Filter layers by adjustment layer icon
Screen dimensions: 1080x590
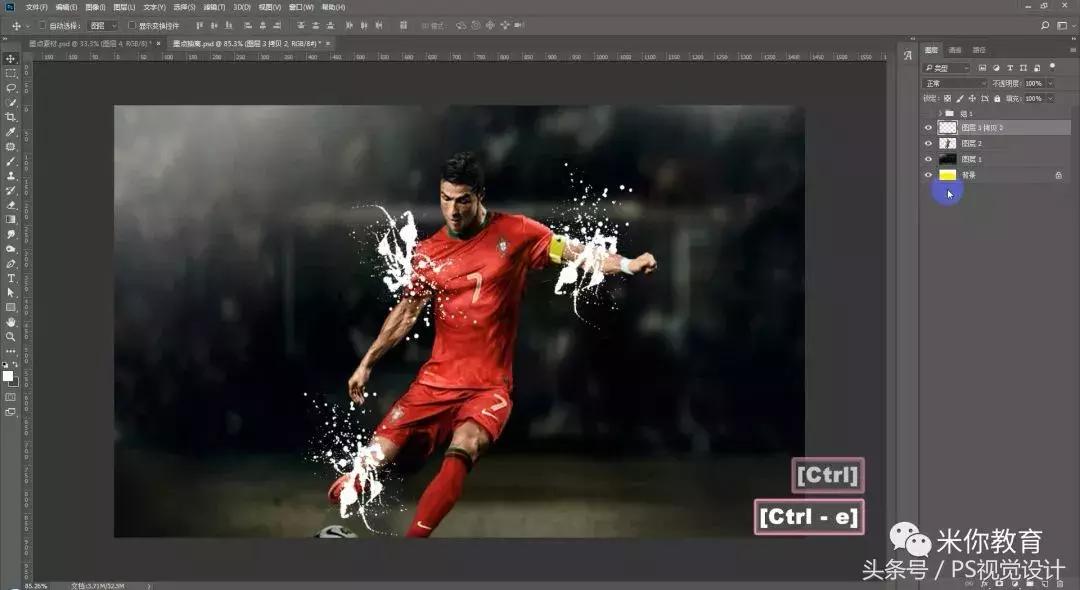pos(996,67)
